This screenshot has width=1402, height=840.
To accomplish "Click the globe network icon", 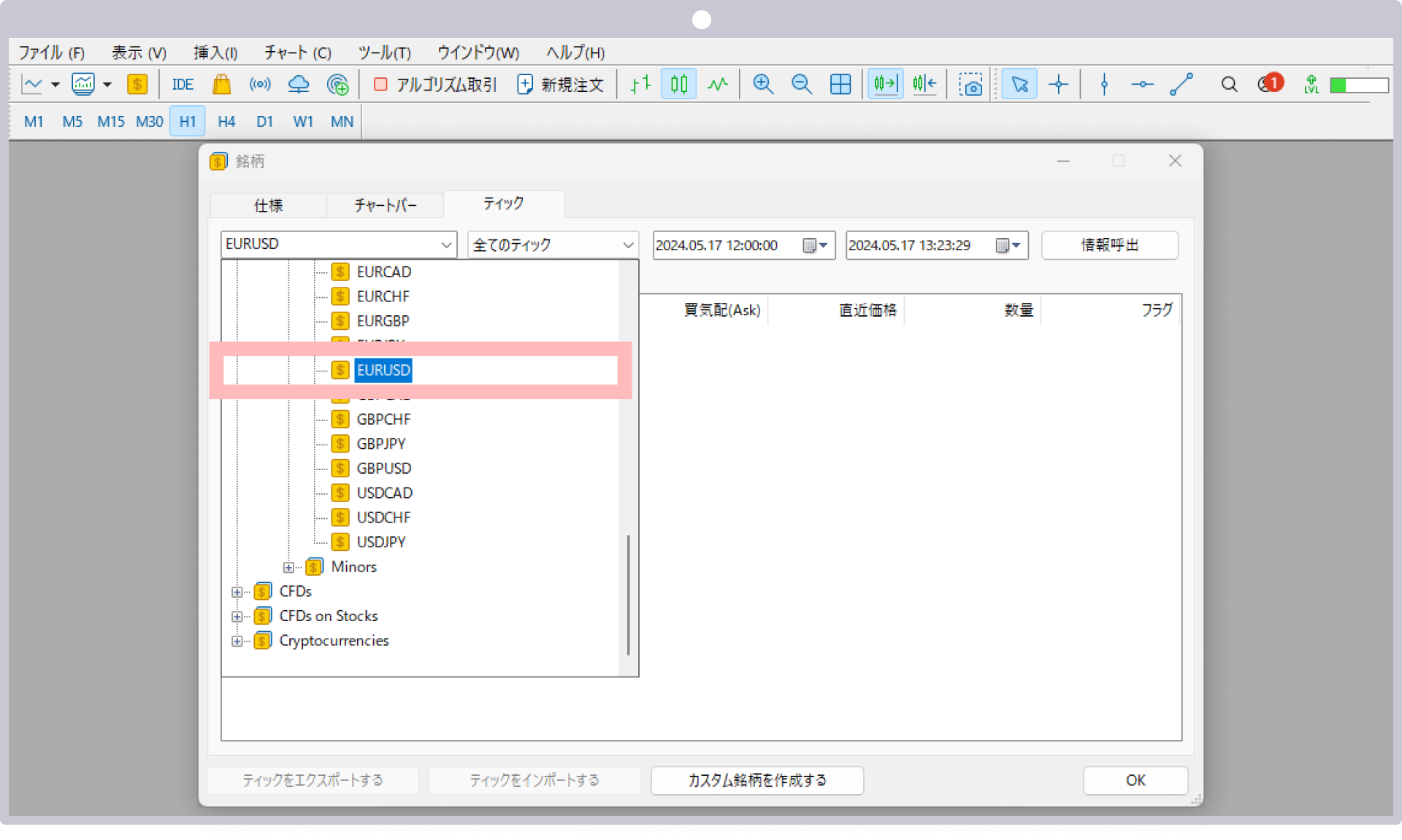I will point(337,85).
